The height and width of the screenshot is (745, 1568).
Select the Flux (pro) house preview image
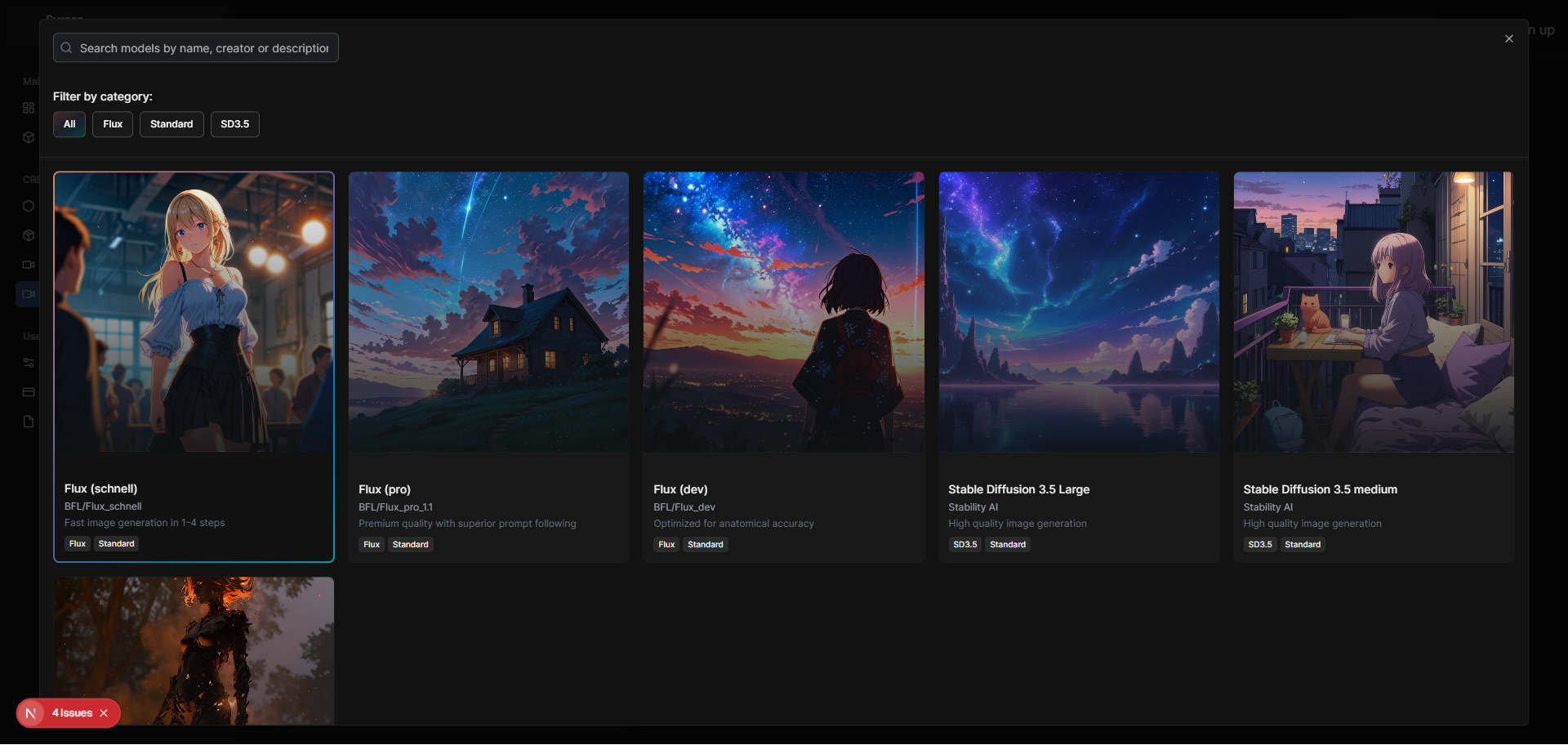[x=488, y=312]
